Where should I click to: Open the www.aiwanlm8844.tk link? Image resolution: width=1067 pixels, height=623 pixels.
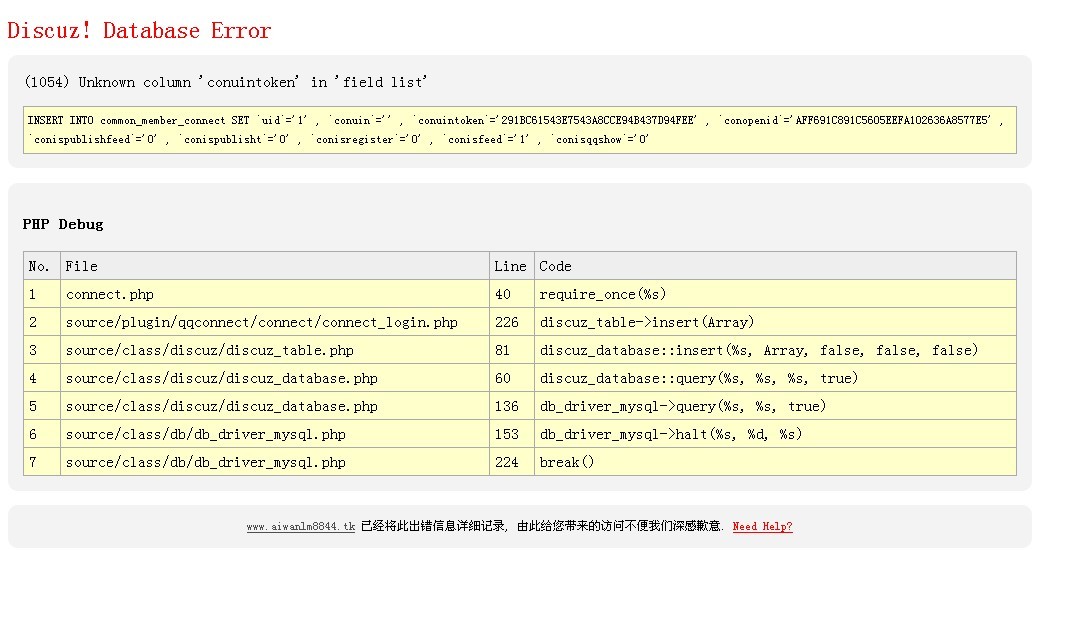(x=301, y=526)
